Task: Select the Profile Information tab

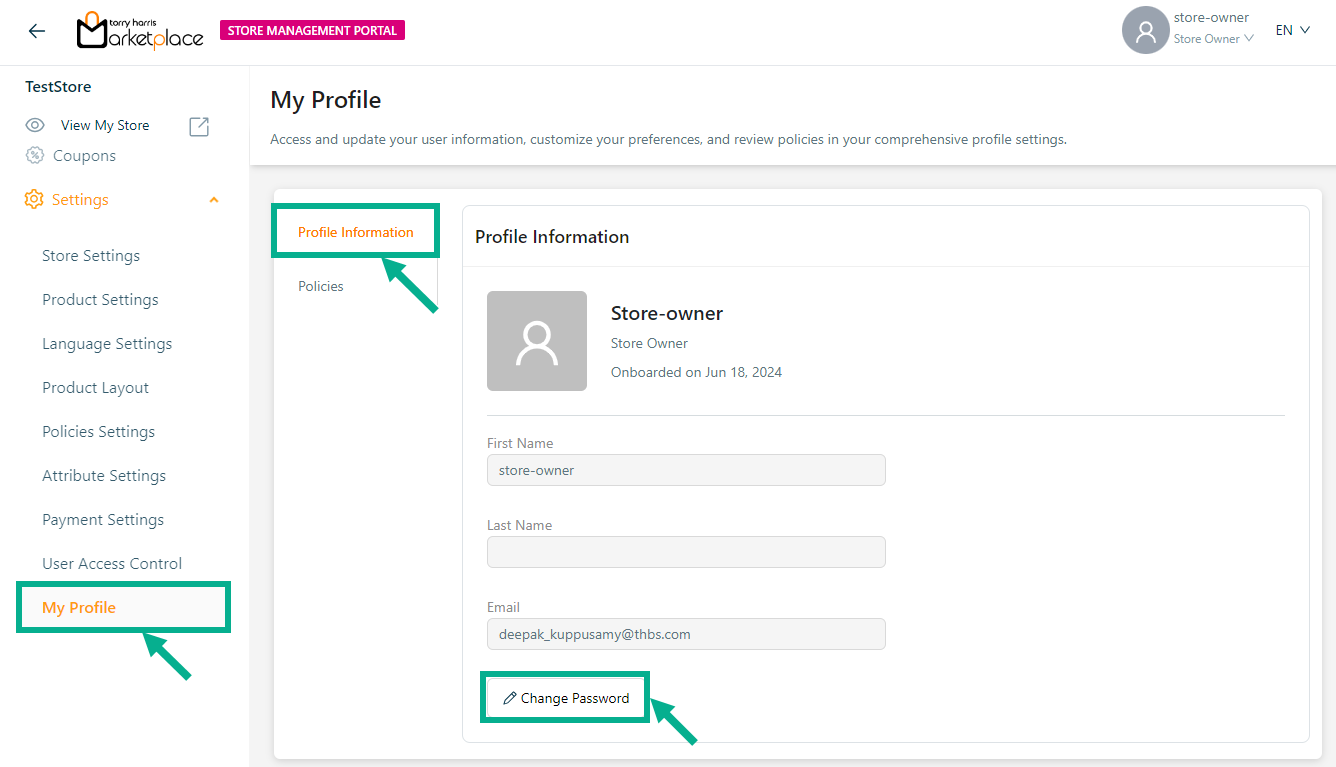Action: click(355, 232)
